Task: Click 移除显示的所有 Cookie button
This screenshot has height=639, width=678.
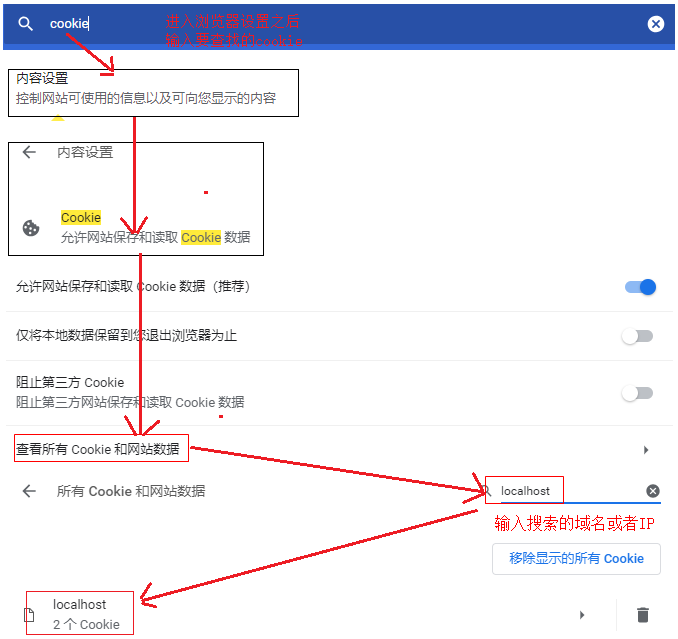Action: tap(576, 559)
